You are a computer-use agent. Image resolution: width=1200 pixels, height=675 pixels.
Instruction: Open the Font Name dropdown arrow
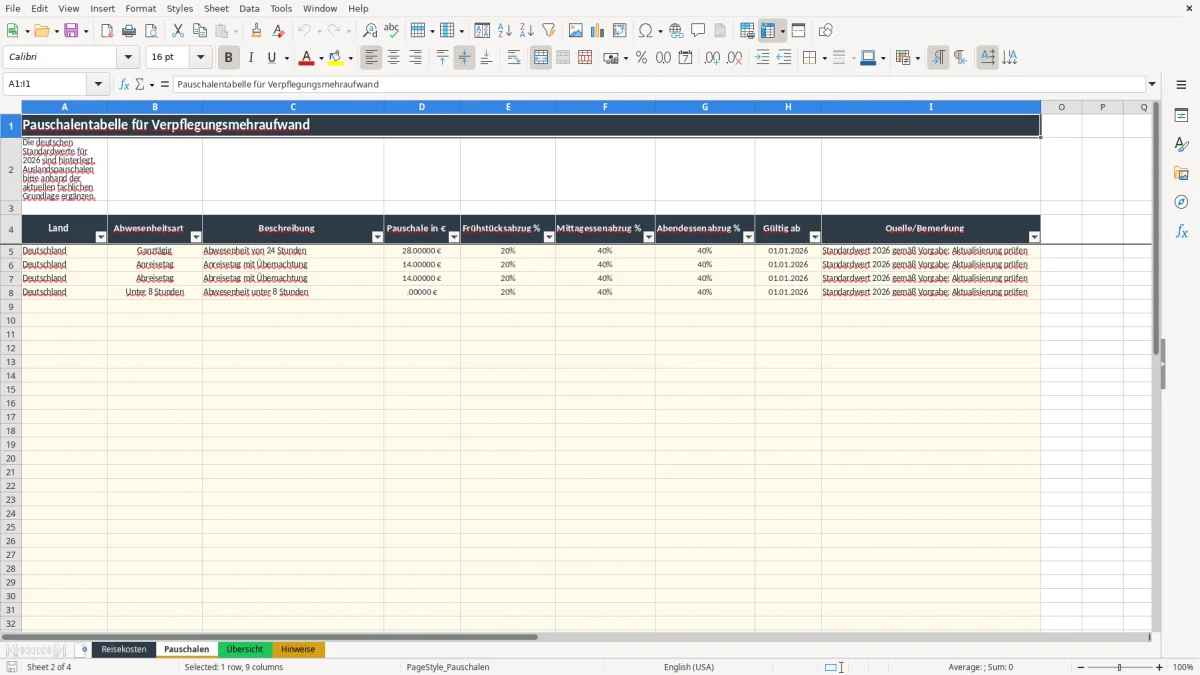click(x=128, y=58)
